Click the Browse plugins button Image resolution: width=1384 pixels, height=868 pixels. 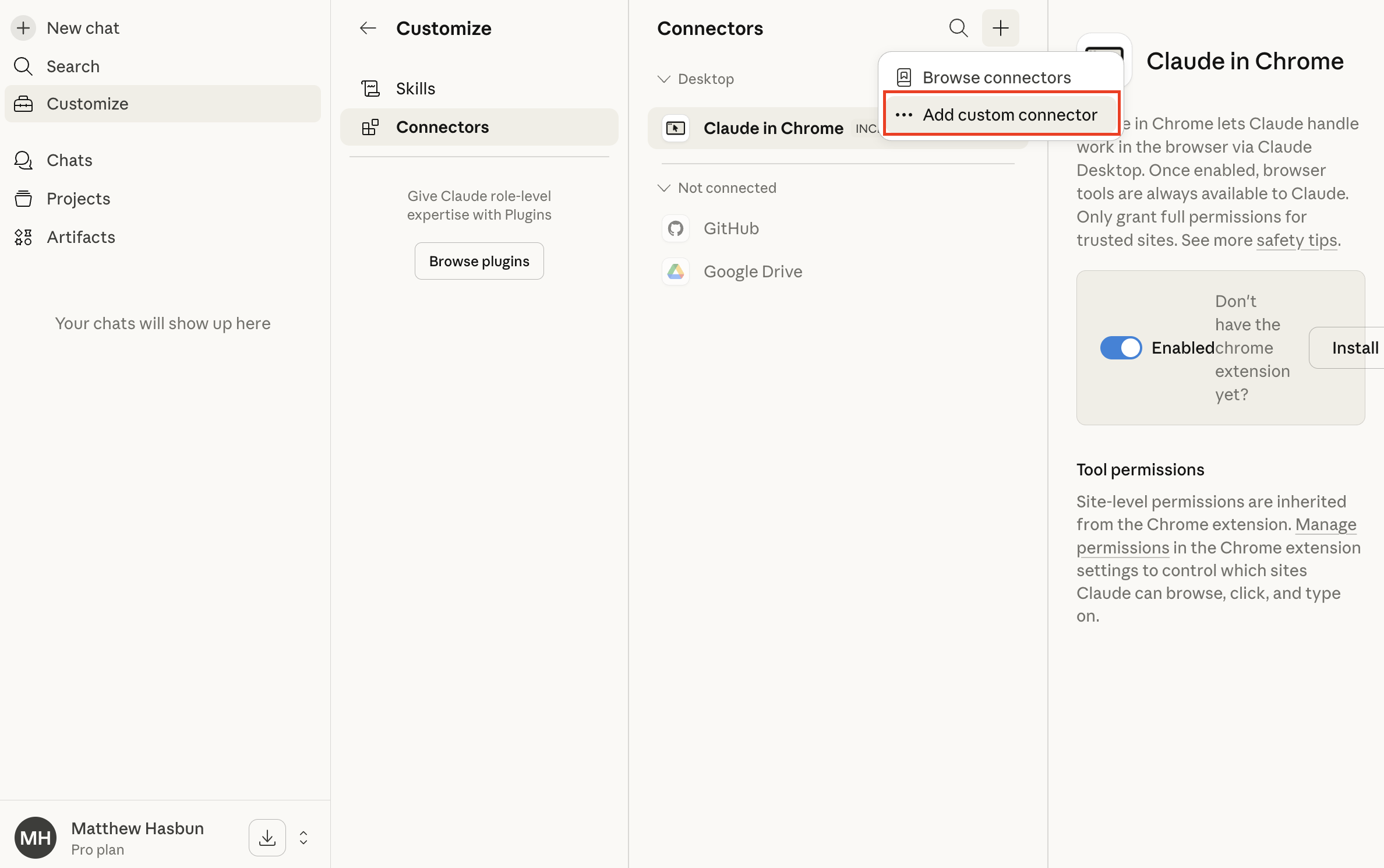click(x=479, y=261)
